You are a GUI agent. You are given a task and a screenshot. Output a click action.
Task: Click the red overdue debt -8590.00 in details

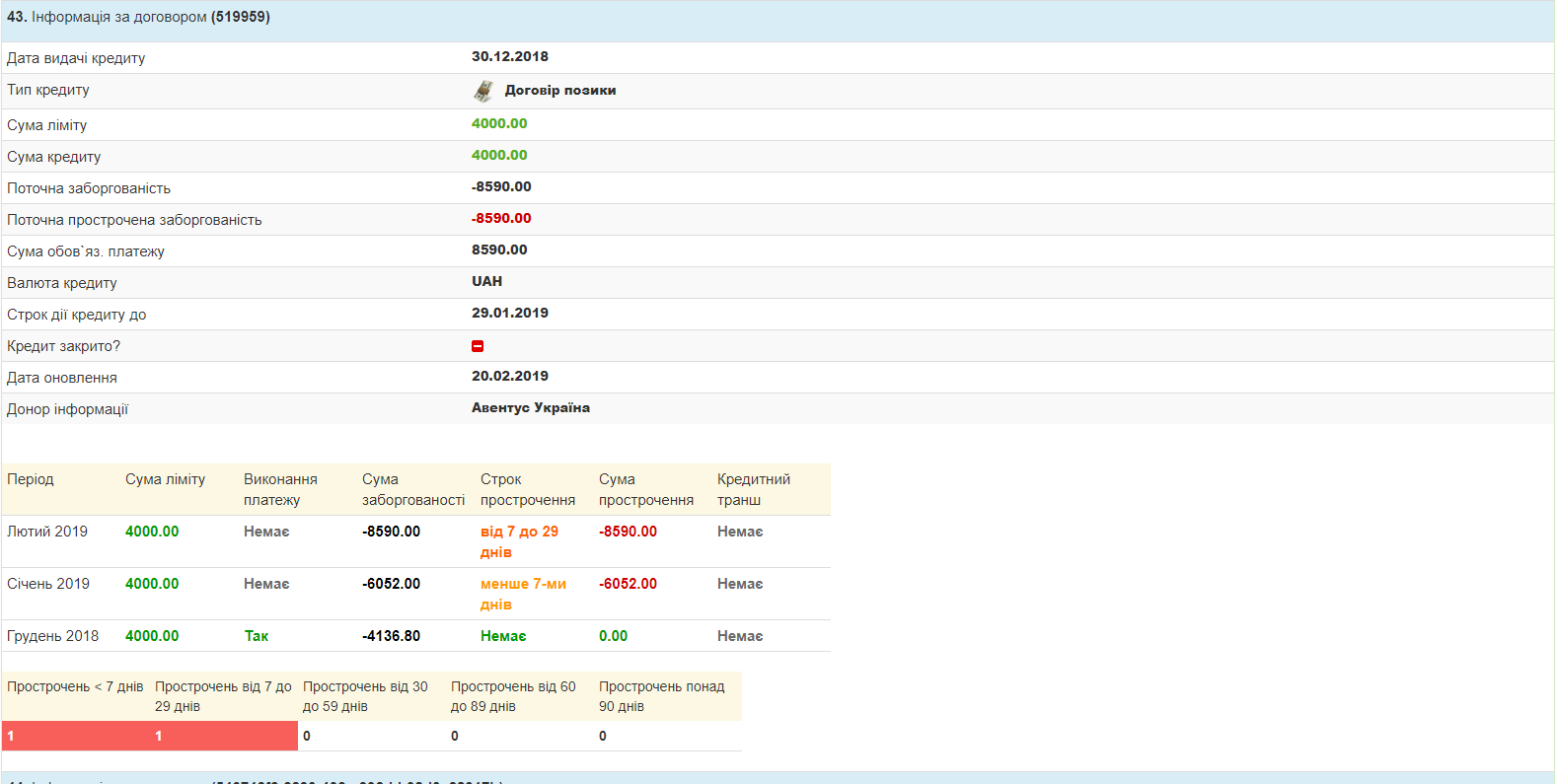click(x=501, y=219)
